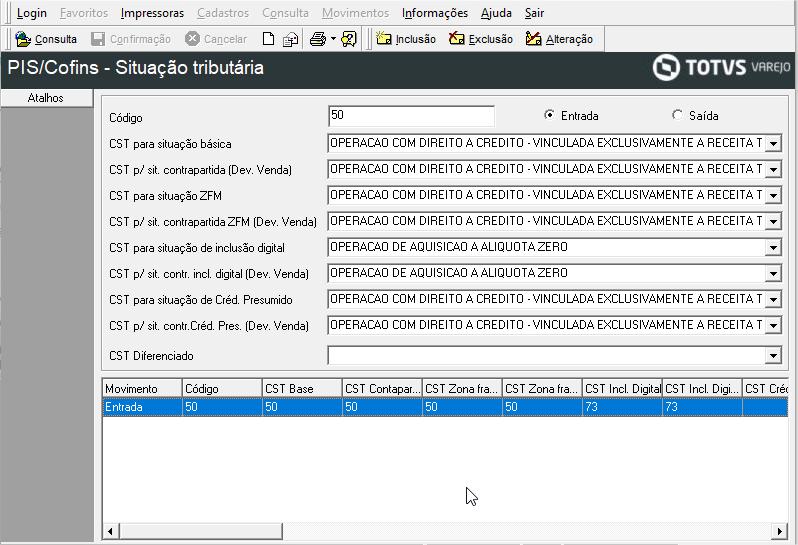798x545 pixels.
Task: Expand CST p/ sit. contr. incl. digital dropdown
Action: pyautogui.click(x=773, y=273)
